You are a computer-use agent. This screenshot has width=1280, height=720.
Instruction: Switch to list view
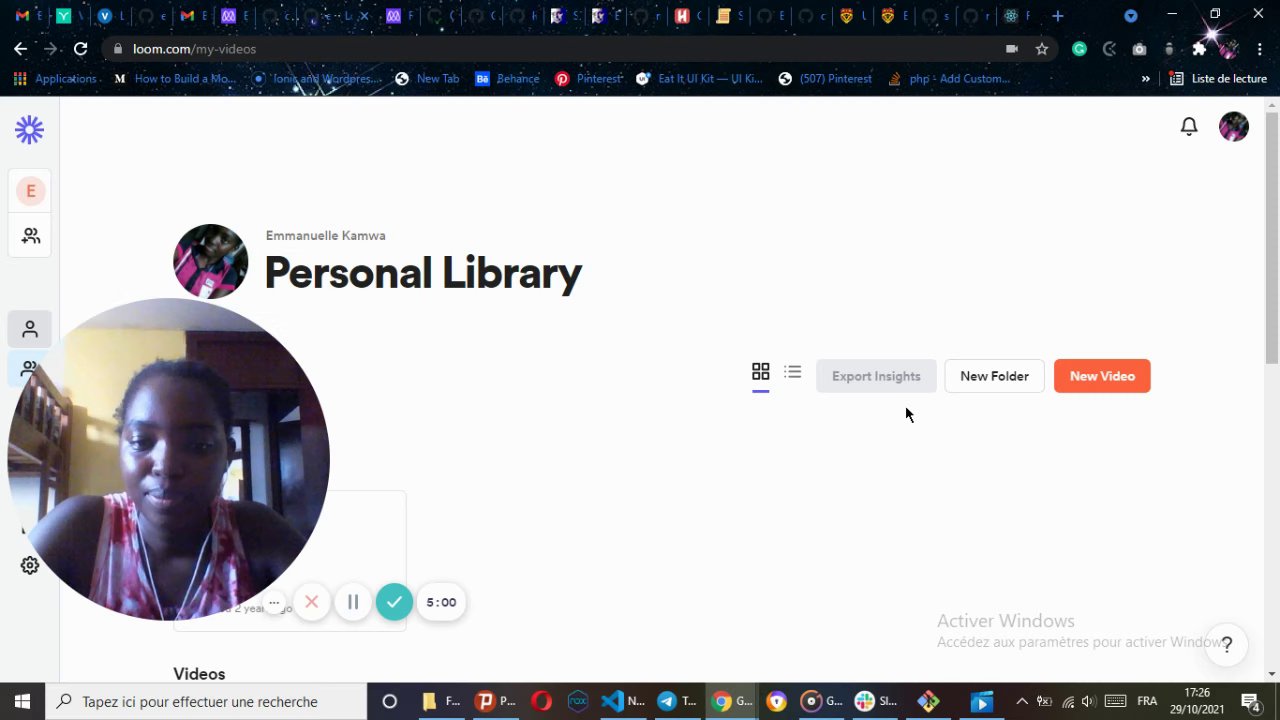coord(793,372)
